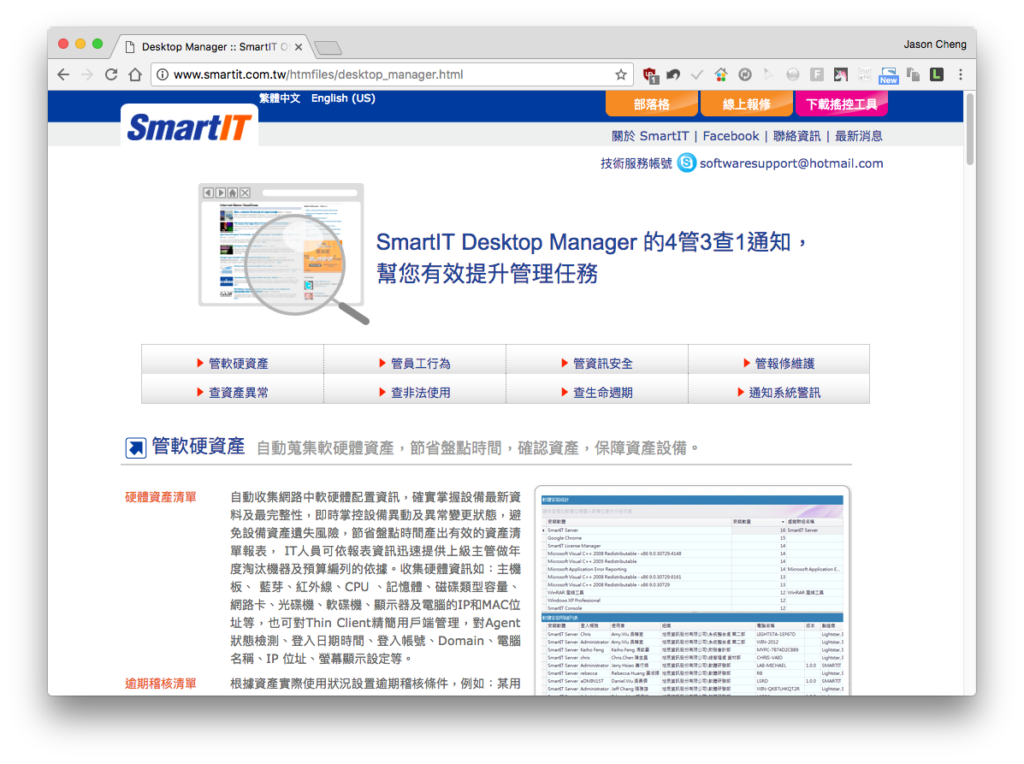Open the 線上報修 button

click(746, 104)
